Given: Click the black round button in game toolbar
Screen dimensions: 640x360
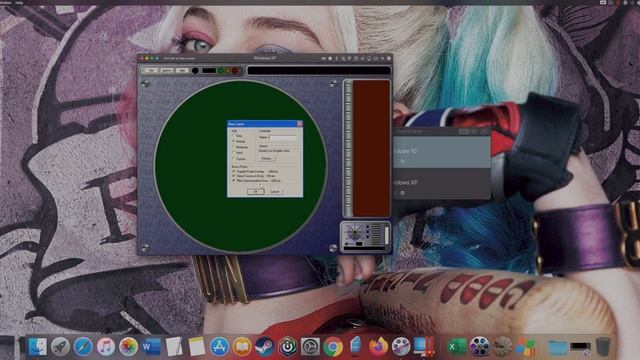Looking at the screenshot, I should tap(195, 71).
